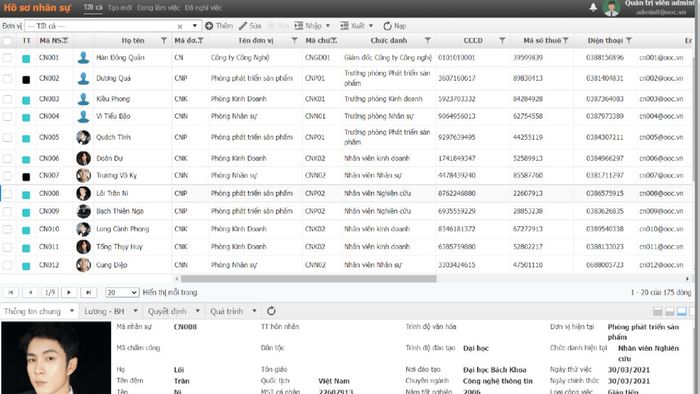700x394 pixels.
Task: Click the black status square of CN002
Action: click(26, 79)
